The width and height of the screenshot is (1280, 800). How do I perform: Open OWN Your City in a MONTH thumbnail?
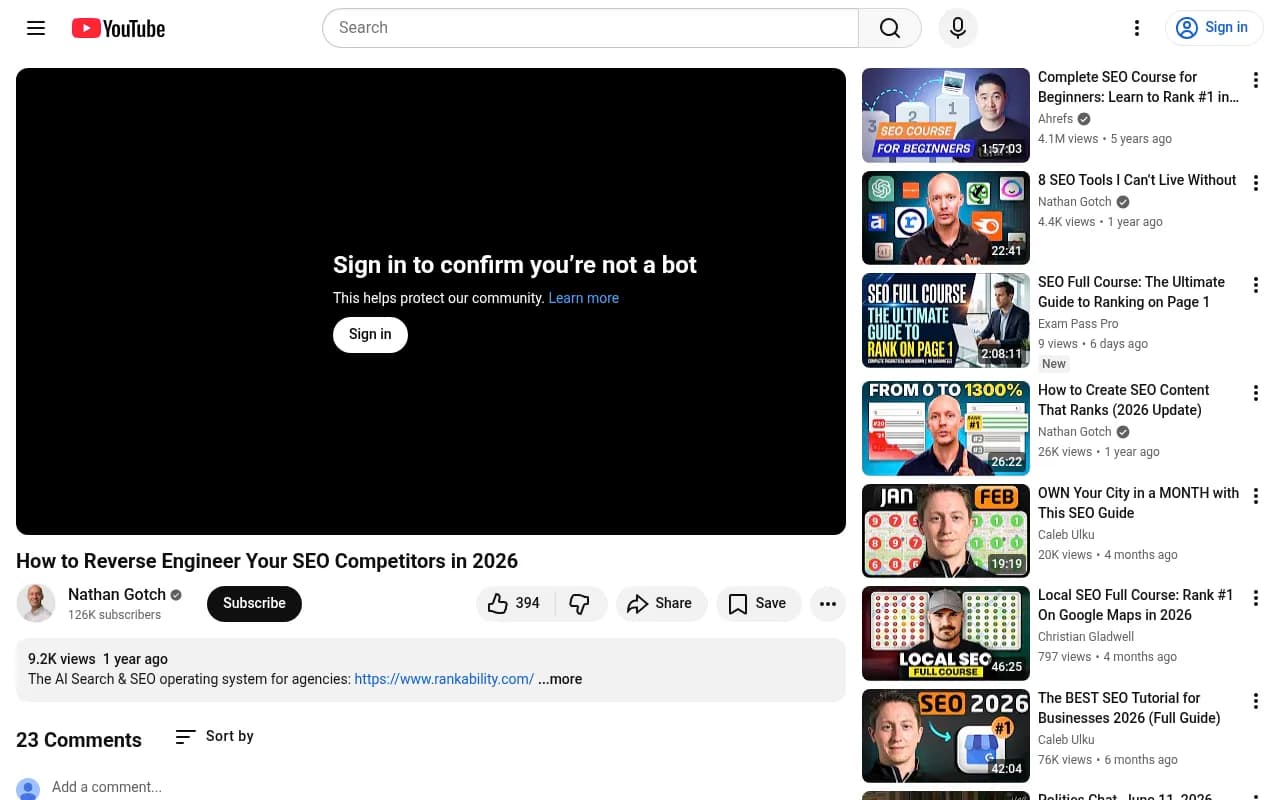pyautogui.click(x=946, y=531)
